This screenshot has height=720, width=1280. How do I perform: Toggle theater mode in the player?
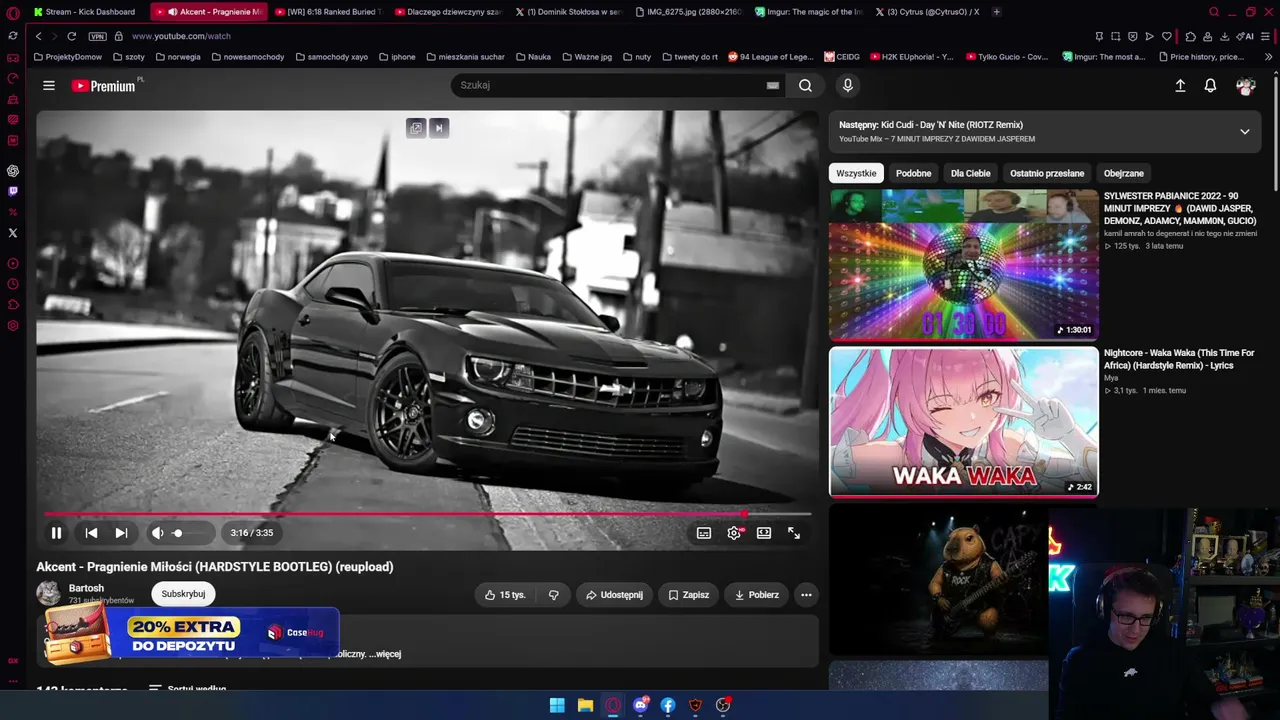click(x=764, y=533)
